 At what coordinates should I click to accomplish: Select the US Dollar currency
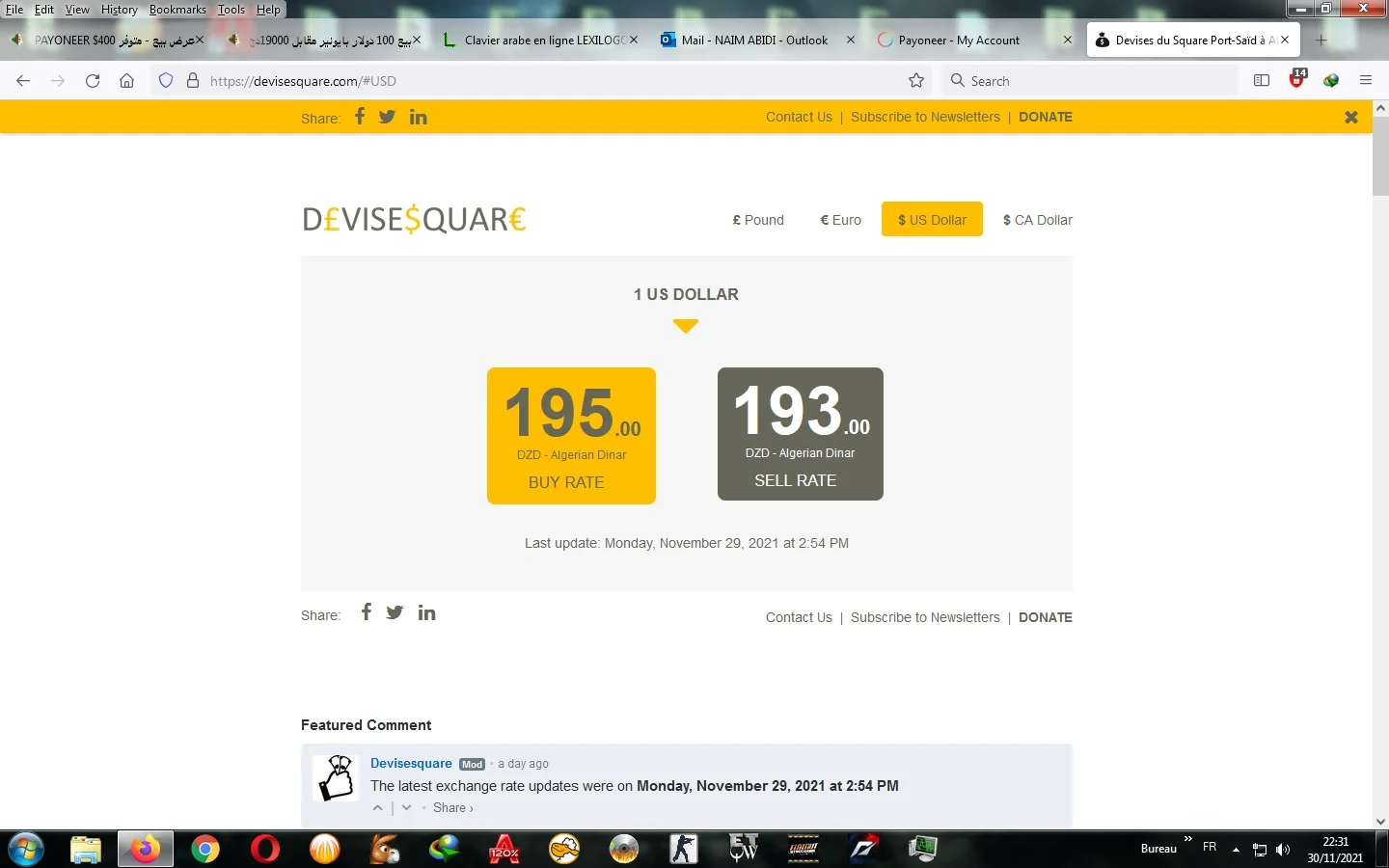[x=932, y=220]
